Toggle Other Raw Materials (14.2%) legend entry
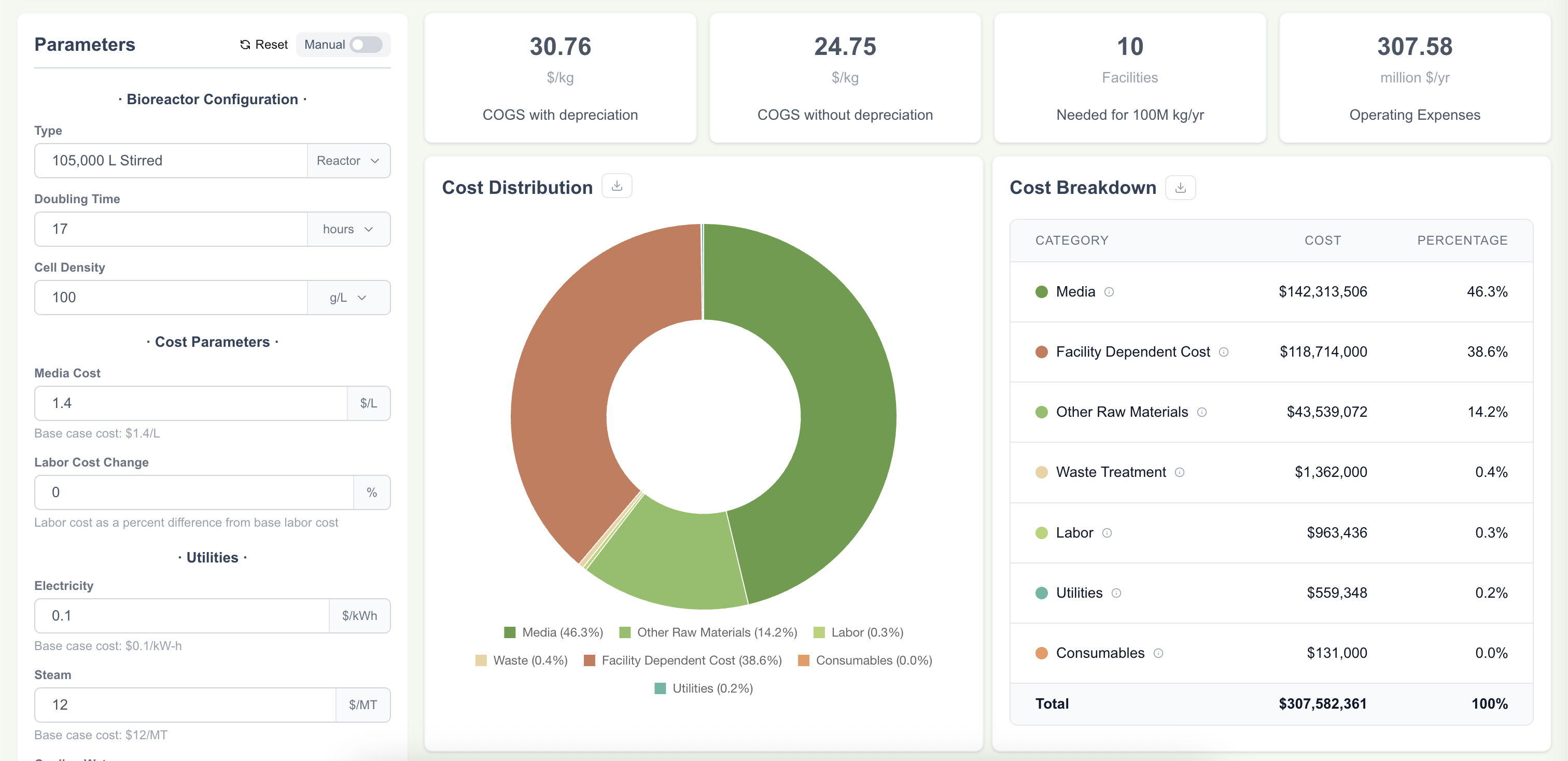 [708, 632]
